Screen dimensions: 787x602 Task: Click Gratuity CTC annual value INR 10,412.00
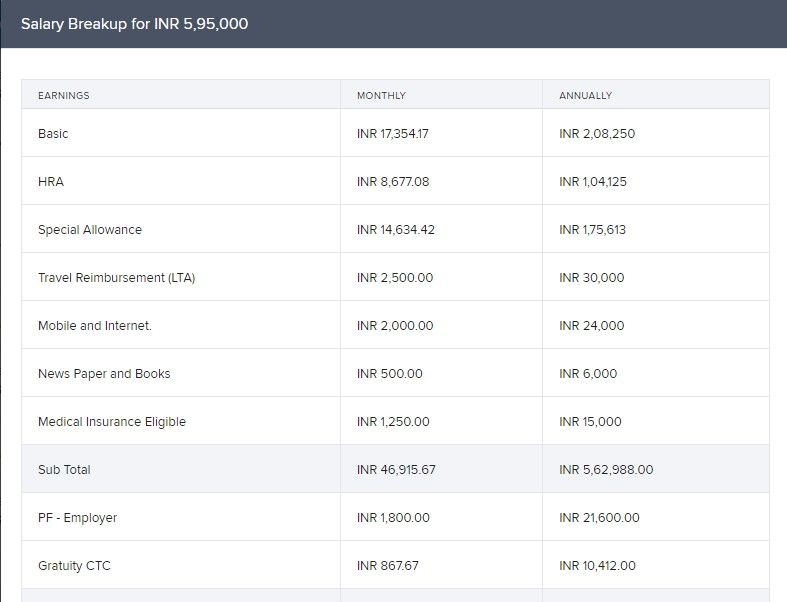pos(597,566)
